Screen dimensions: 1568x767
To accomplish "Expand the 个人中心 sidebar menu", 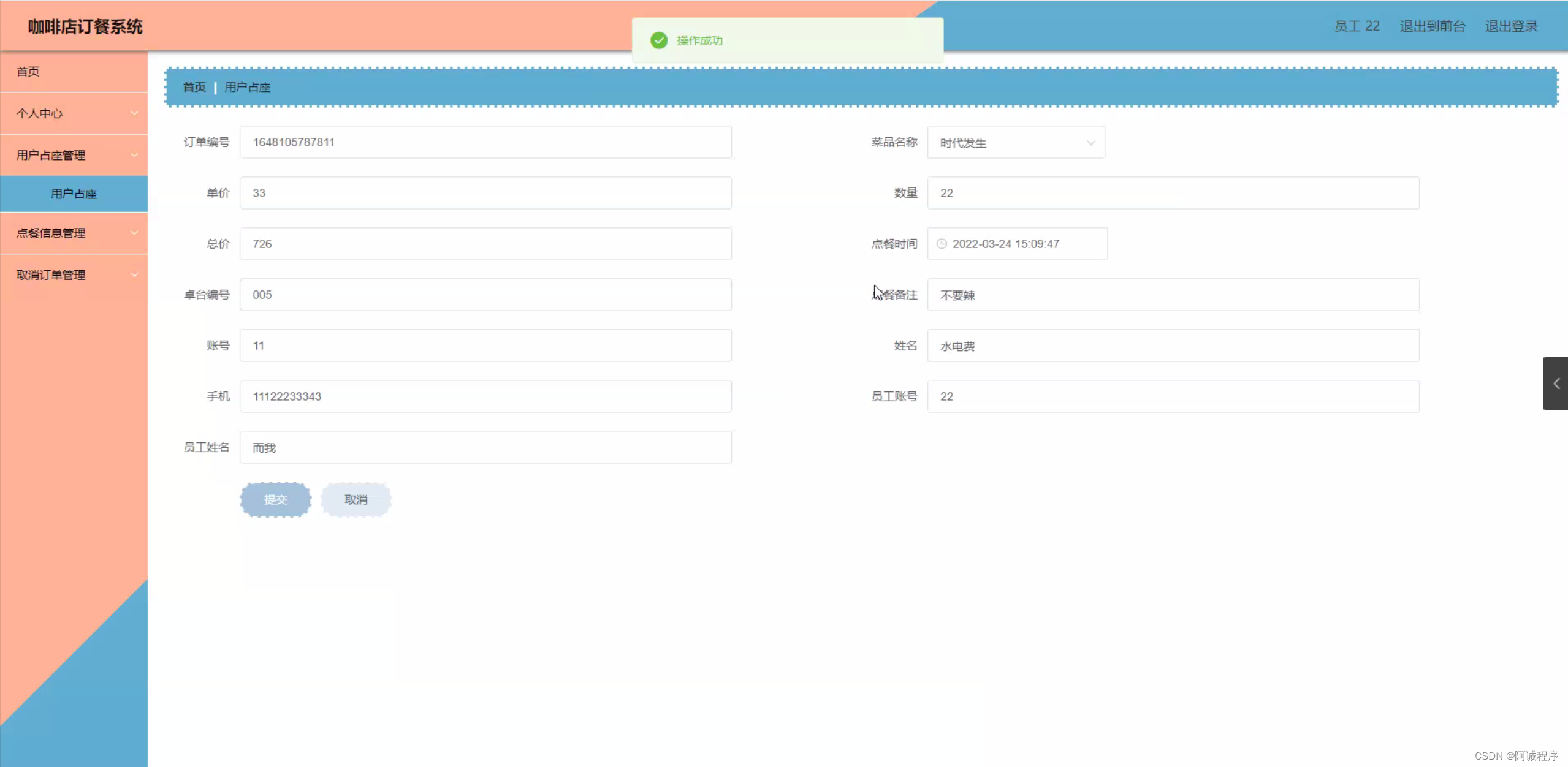I will (x=74, y=113).
